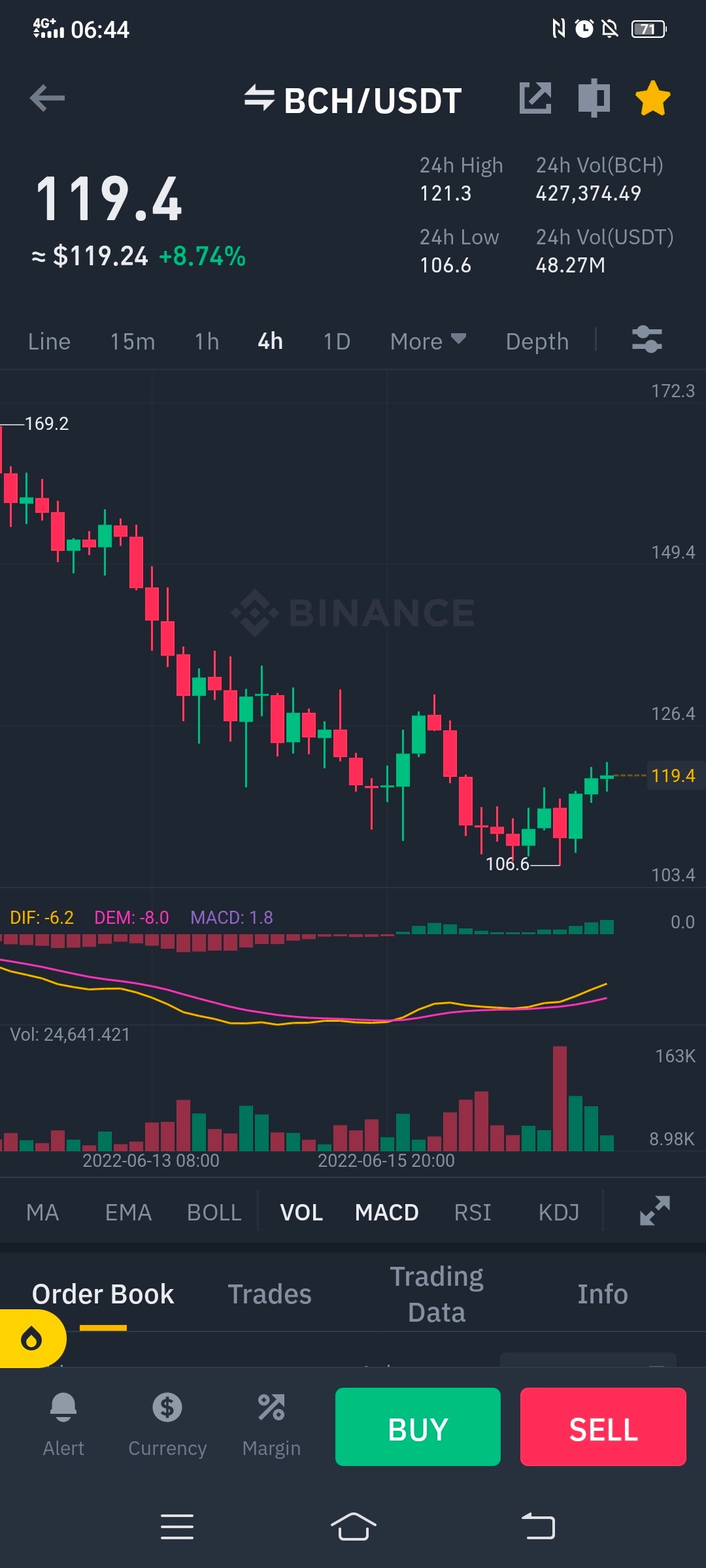706x1568 pixels.
Task: Select the 1D timeframe
Action: pyautogui.click(x=337, y=341)
